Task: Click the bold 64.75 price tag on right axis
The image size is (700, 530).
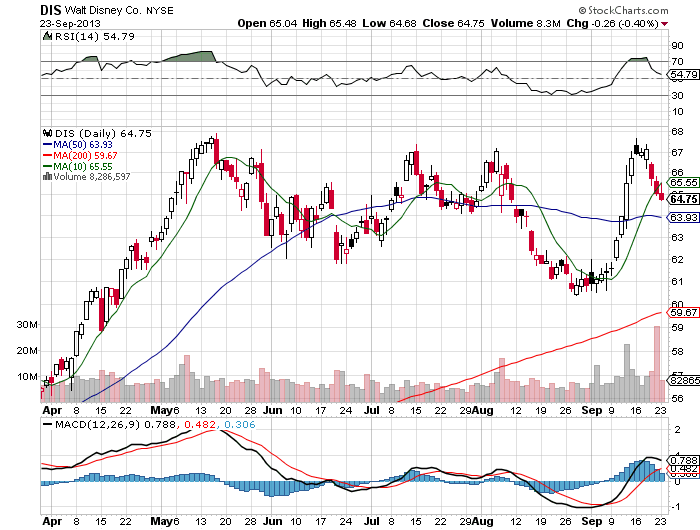Action: (683, 199)
